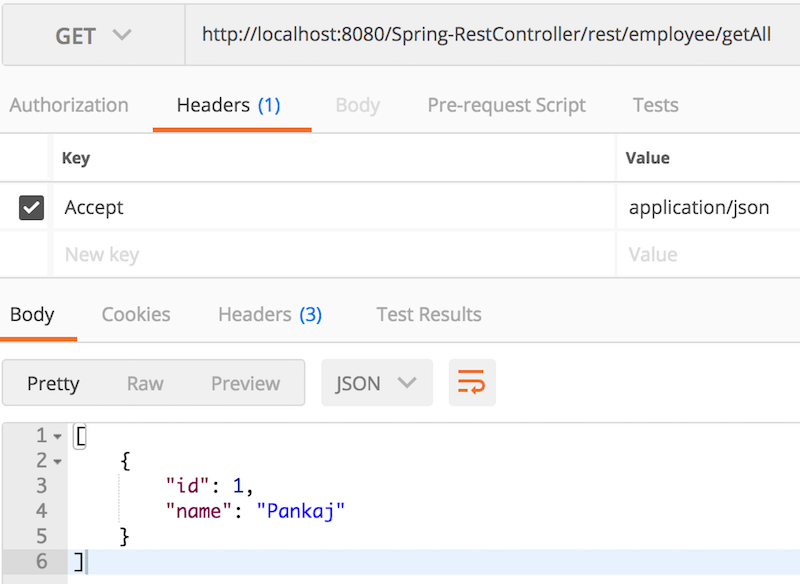Screen dimensions: 800x584
Task: Toggle the line wrap icon beside JSON dropdown
Action: coord(472,382)
